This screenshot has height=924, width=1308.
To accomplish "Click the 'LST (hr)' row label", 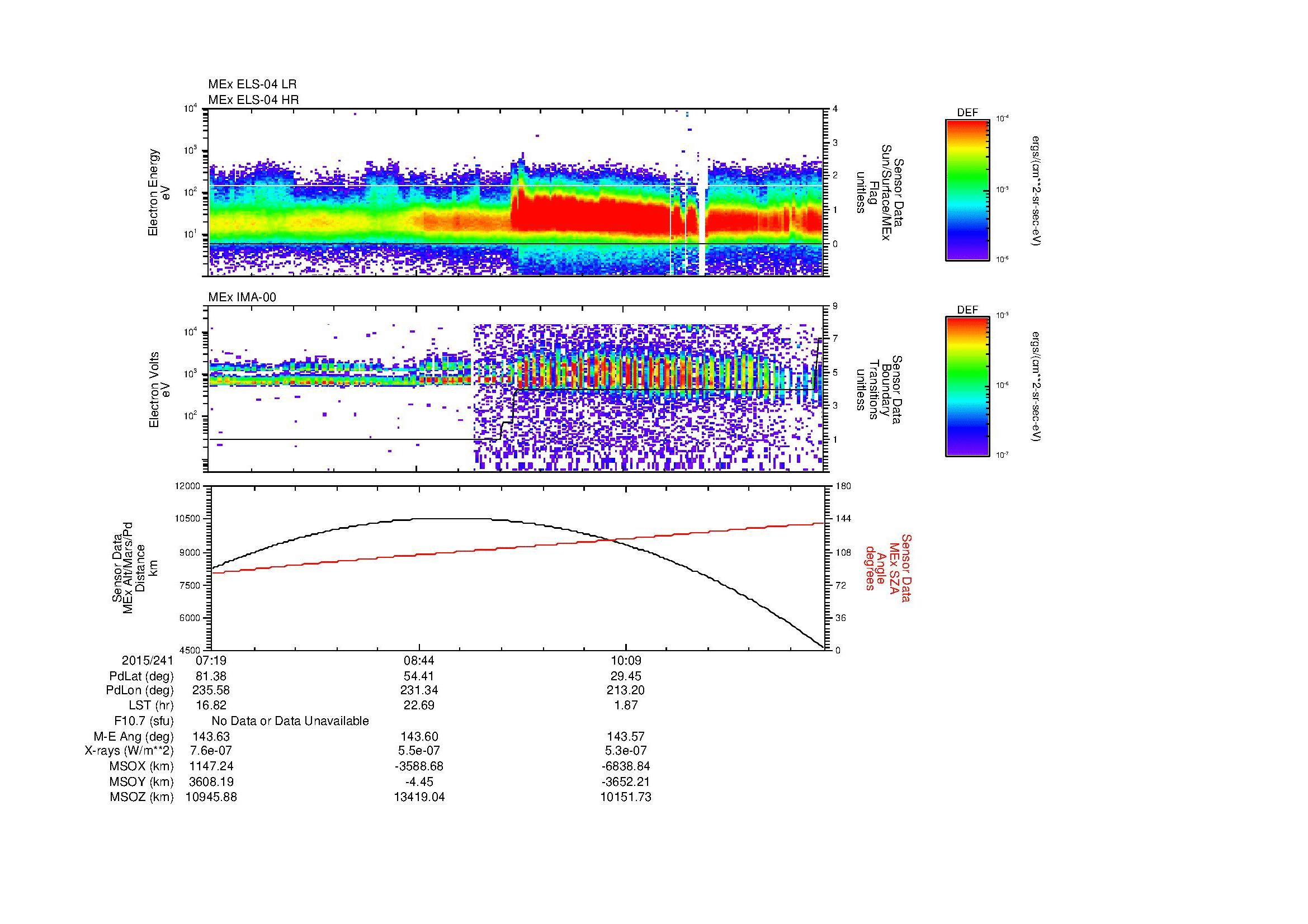I will [x=151, y=705].
